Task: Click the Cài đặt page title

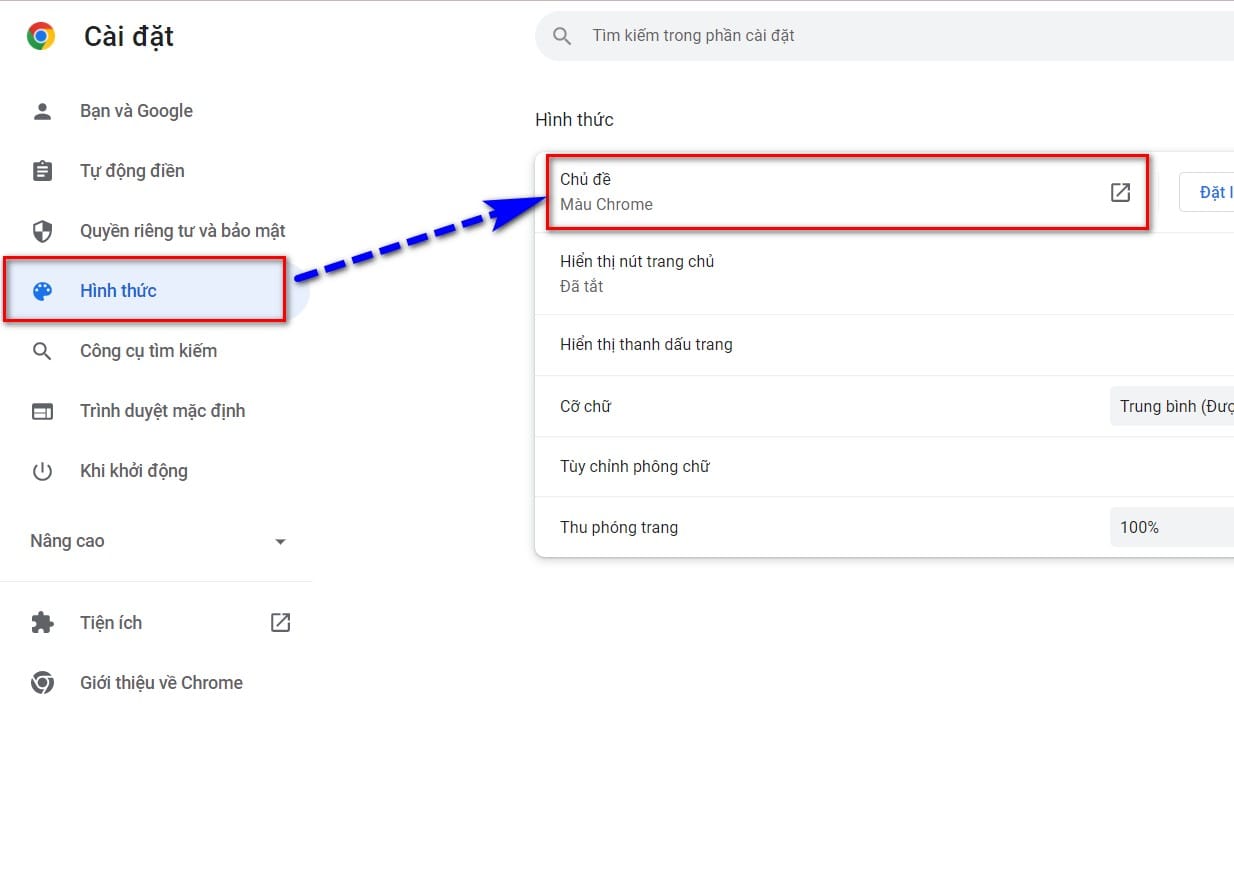Action: click(x=129, y=36)
